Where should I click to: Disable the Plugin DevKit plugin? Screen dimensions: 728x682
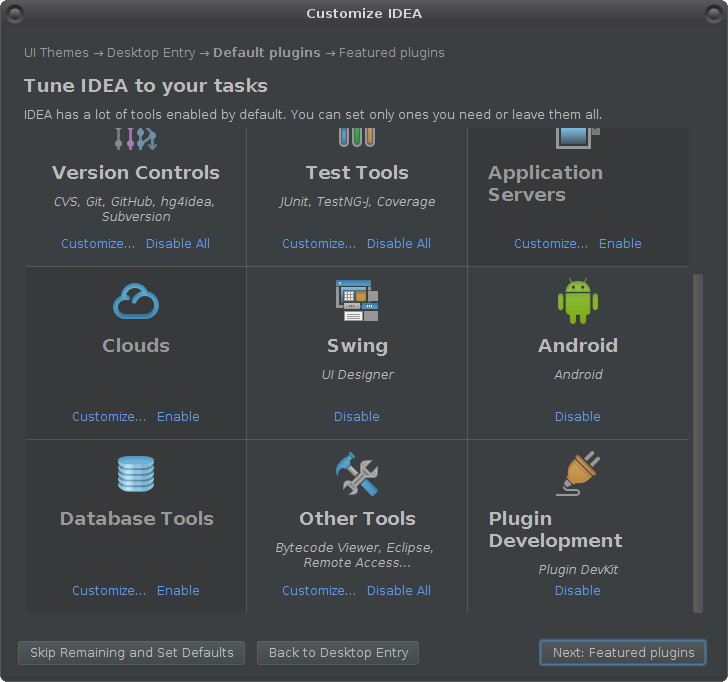pyautogui.click(x=578, y=591)
